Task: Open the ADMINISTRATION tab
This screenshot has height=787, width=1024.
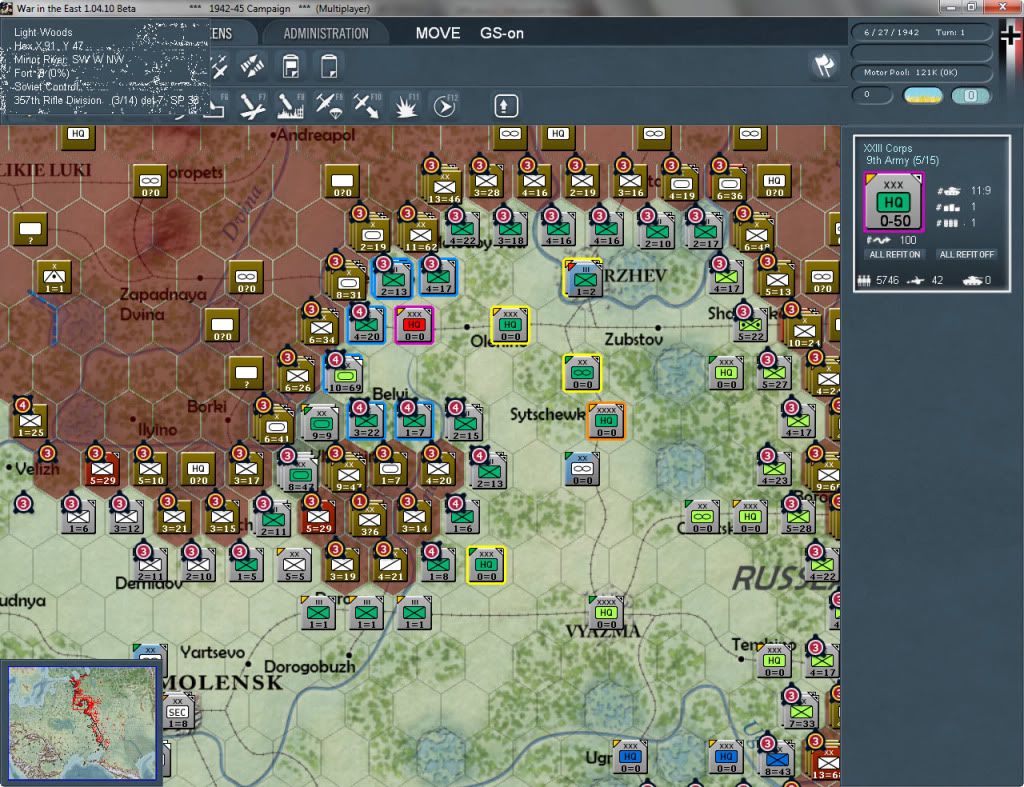Action: [326, 33]
